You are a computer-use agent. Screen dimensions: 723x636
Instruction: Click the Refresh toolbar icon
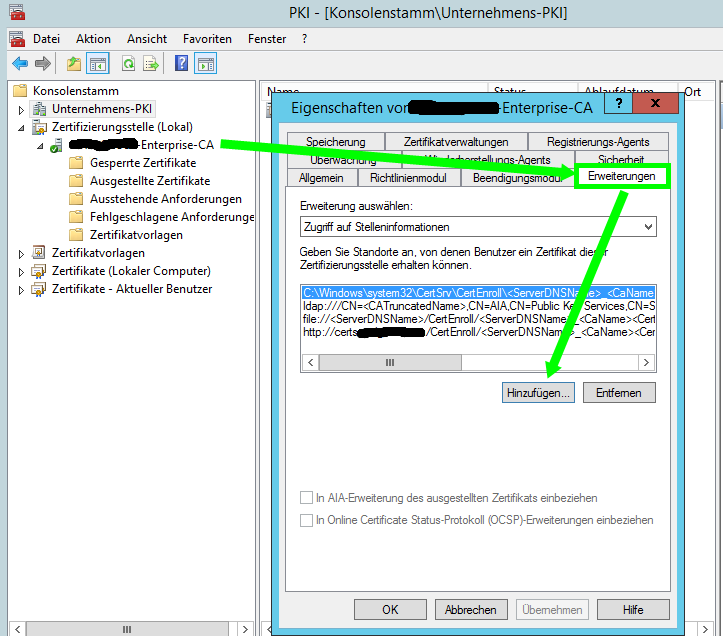[x=128, y=63]
